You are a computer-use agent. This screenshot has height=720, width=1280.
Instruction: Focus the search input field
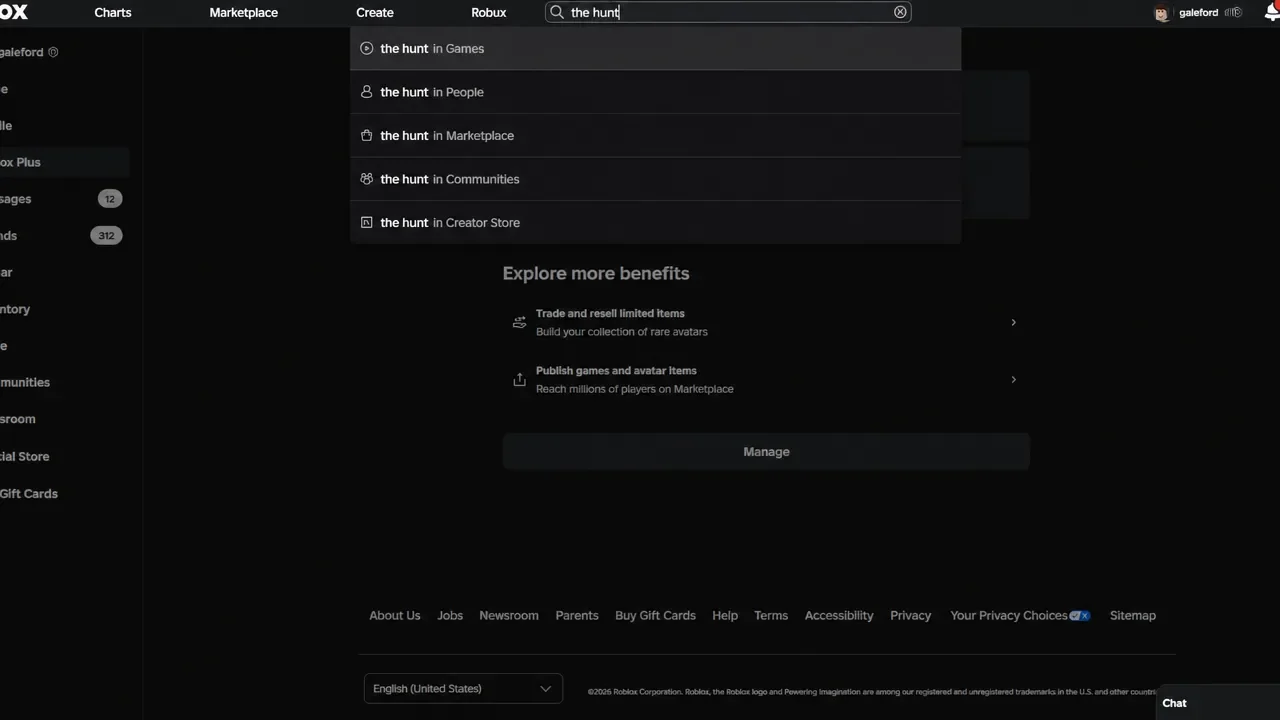(728, 12)
